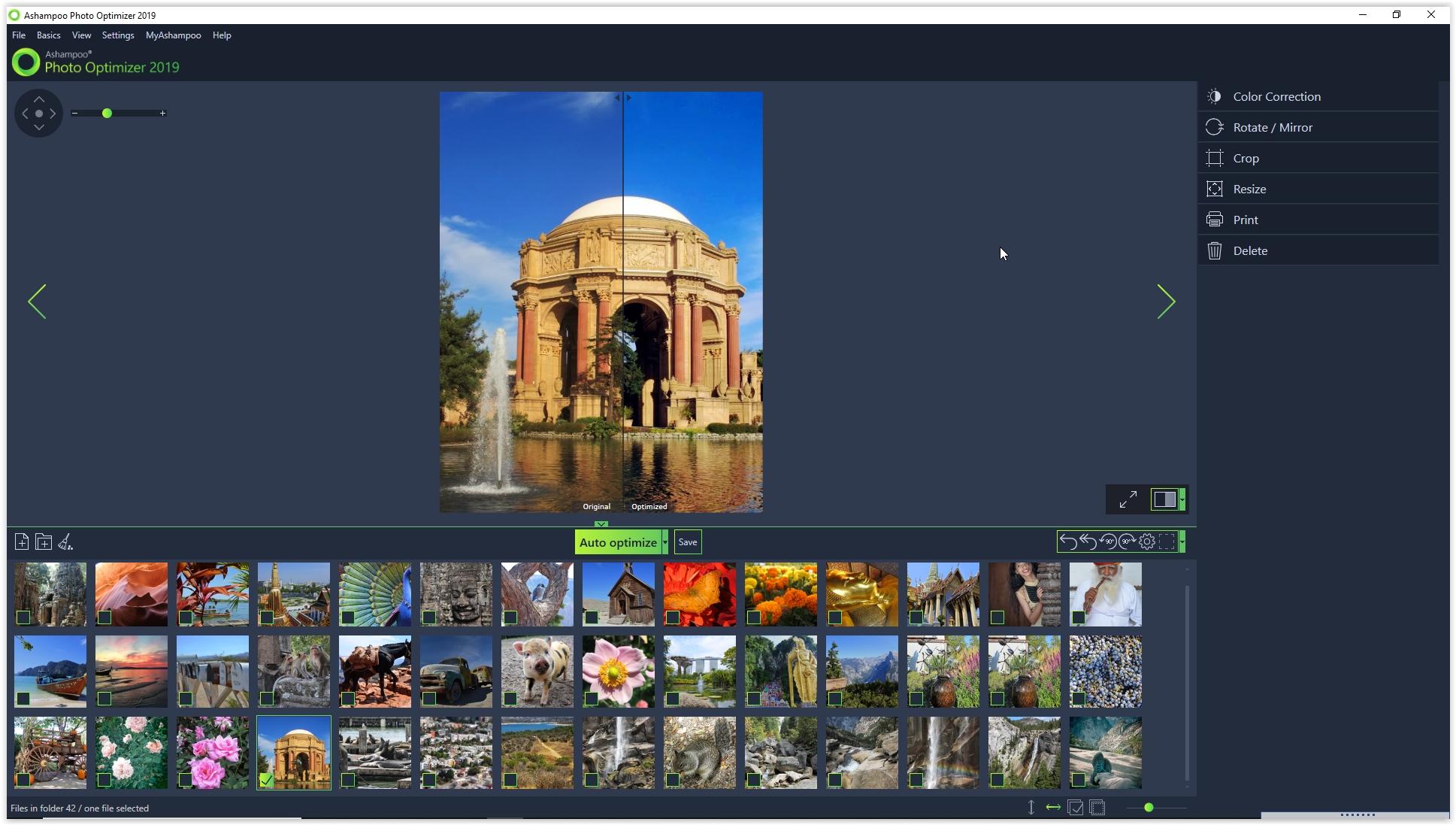Select the pink roses thumbnail
Viewport: 1456px width, 825px height.
point(212,751)
